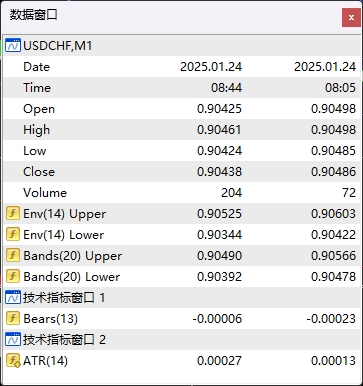The height and width of the screenshot is (386, 363).
Task: Click the Env(14) Lower label
Action: 63,235
